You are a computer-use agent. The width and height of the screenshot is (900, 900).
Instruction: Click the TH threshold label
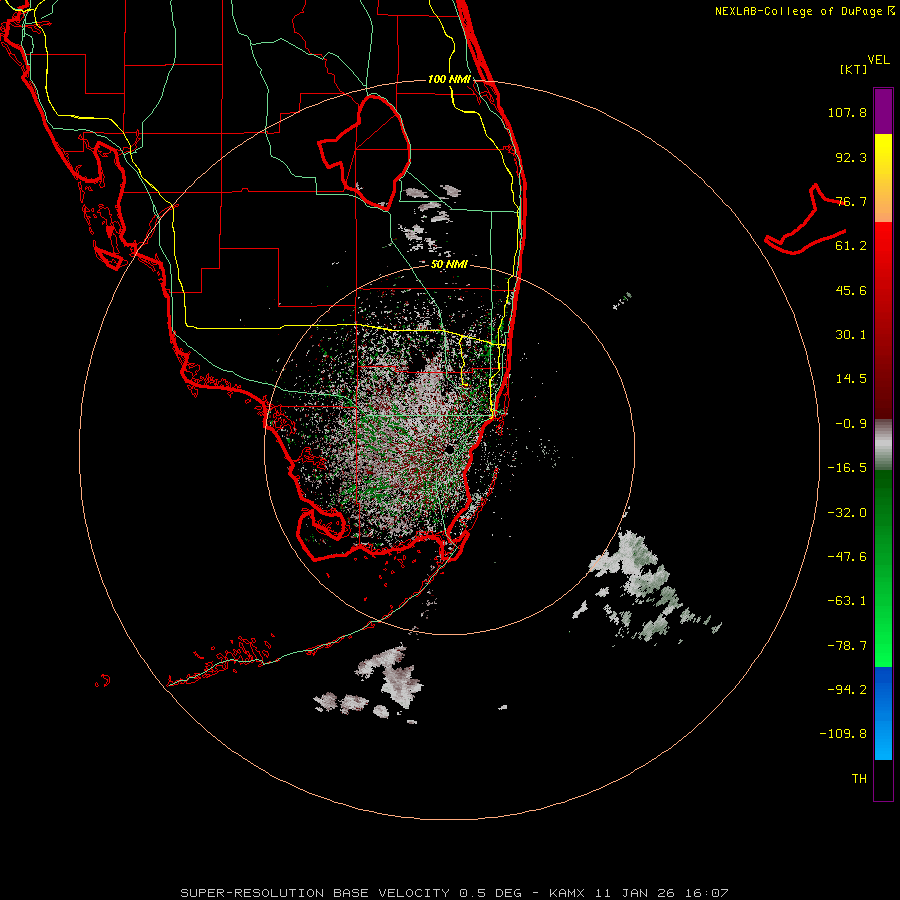[859, 779]
